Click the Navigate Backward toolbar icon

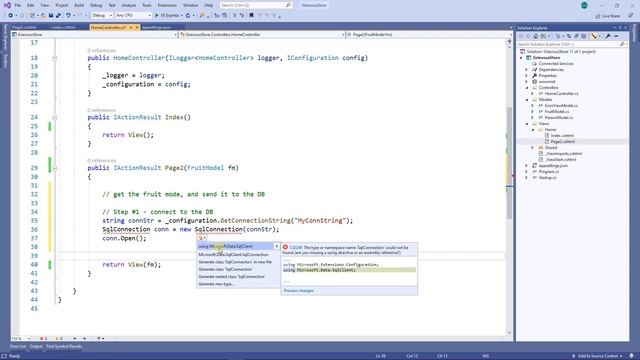[11, 16]
